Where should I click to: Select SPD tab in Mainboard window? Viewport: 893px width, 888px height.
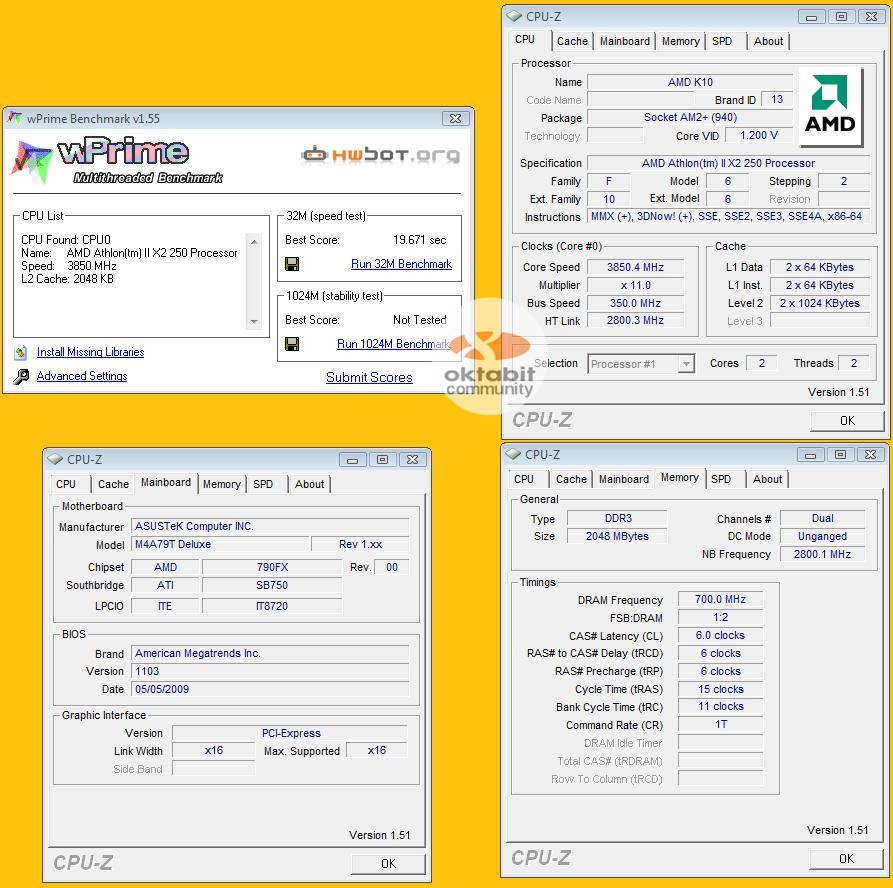coord(263,484)
